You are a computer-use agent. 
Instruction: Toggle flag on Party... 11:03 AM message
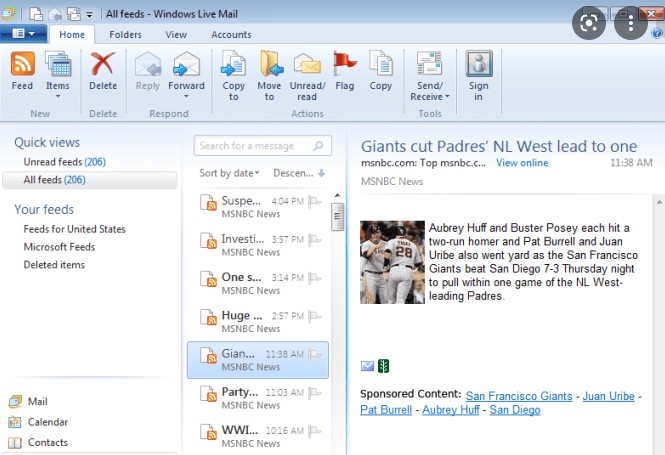(x=314, y=392)
